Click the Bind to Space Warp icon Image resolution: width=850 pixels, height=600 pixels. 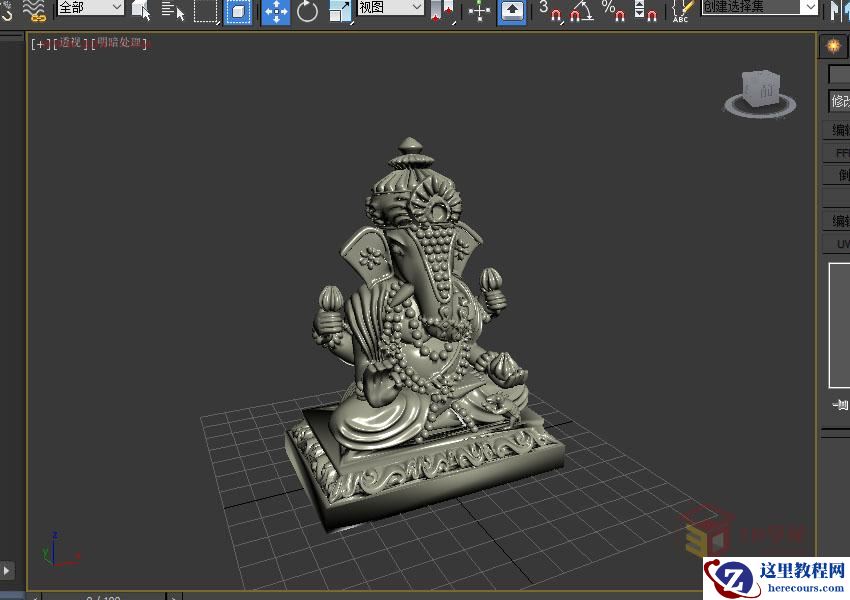tap(36, 11)
